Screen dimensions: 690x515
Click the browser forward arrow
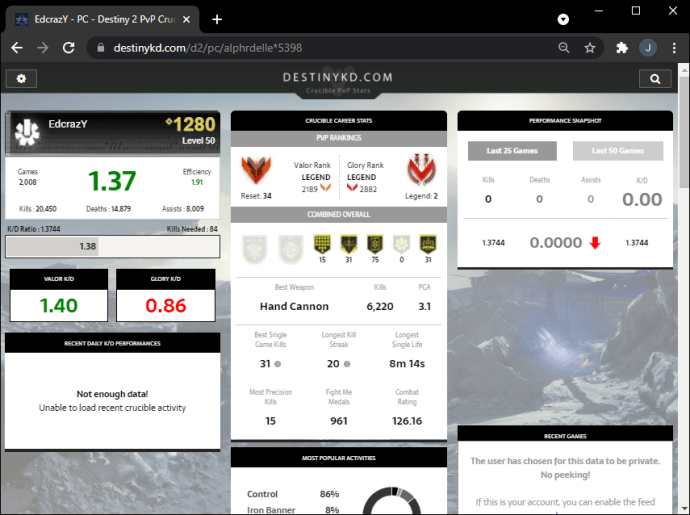(x=43, y=48)
